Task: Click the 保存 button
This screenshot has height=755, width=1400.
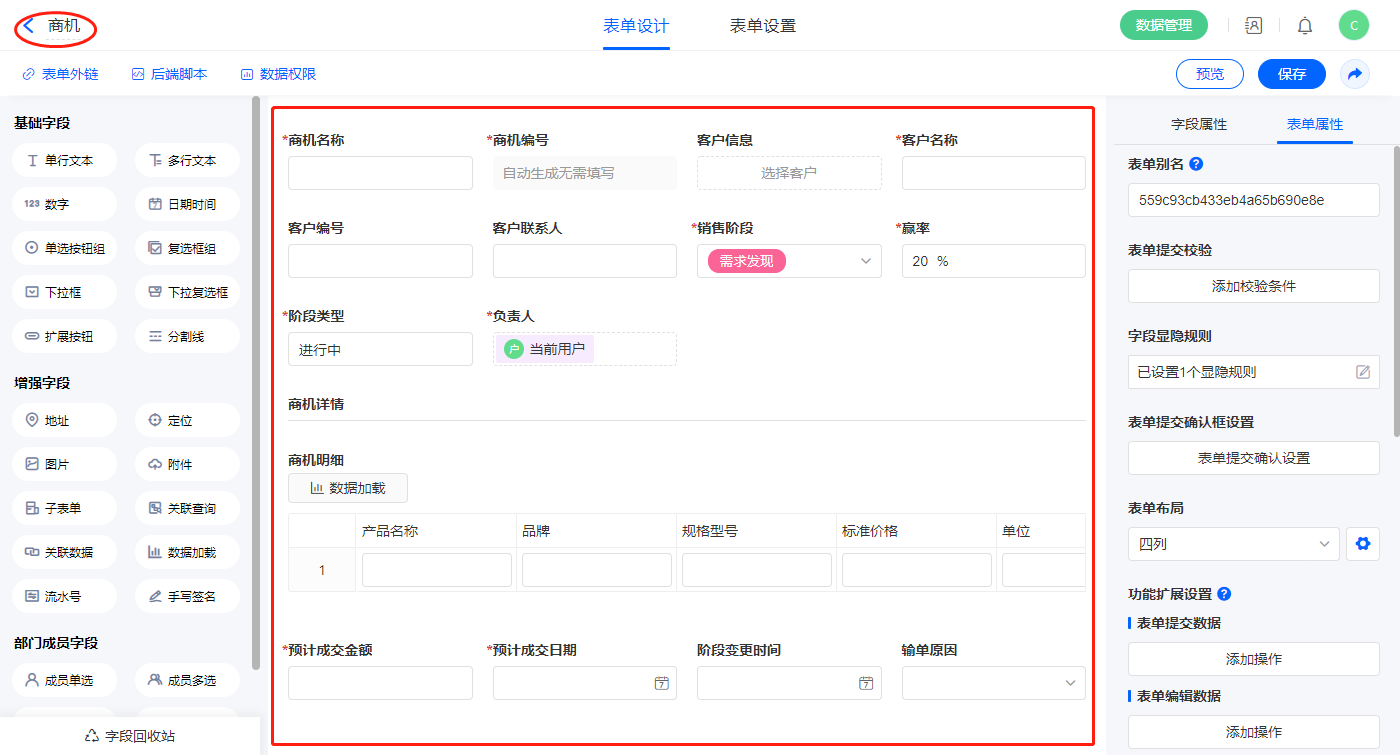Action: pyautogui.click(x=1291, y=74)
